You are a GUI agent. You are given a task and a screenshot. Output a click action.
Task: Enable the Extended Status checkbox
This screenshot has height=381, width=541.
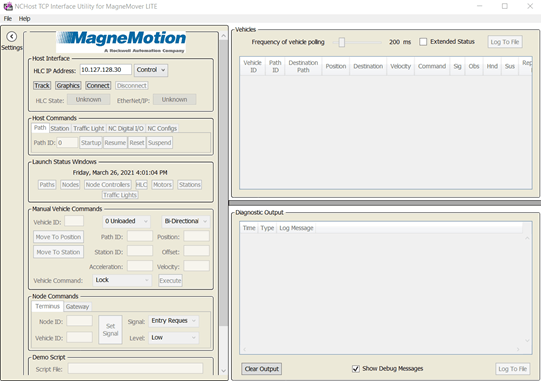(x=423, y=42)
